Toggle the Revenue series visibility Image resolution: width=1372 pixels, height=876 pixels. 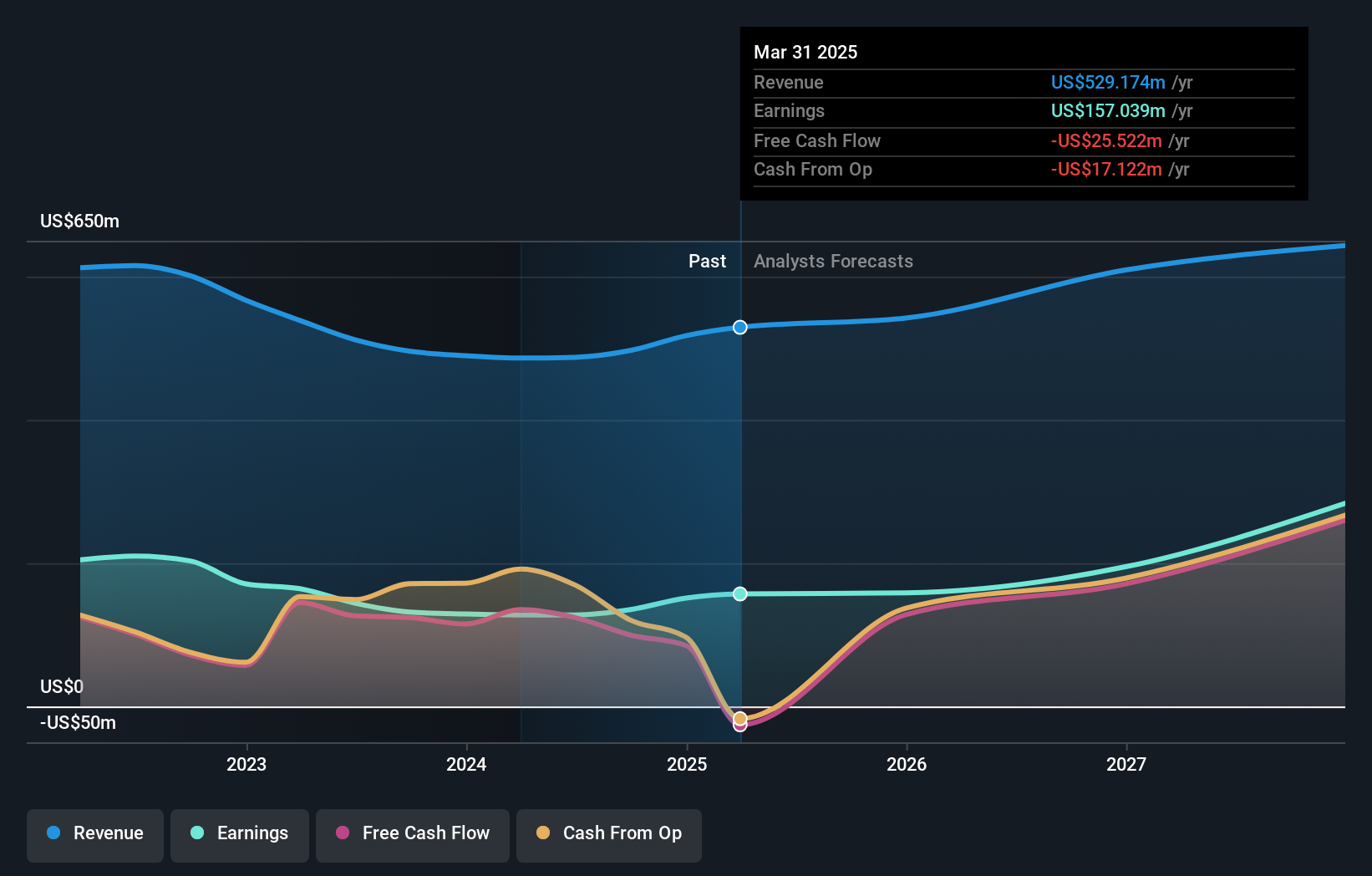[94, 835]
